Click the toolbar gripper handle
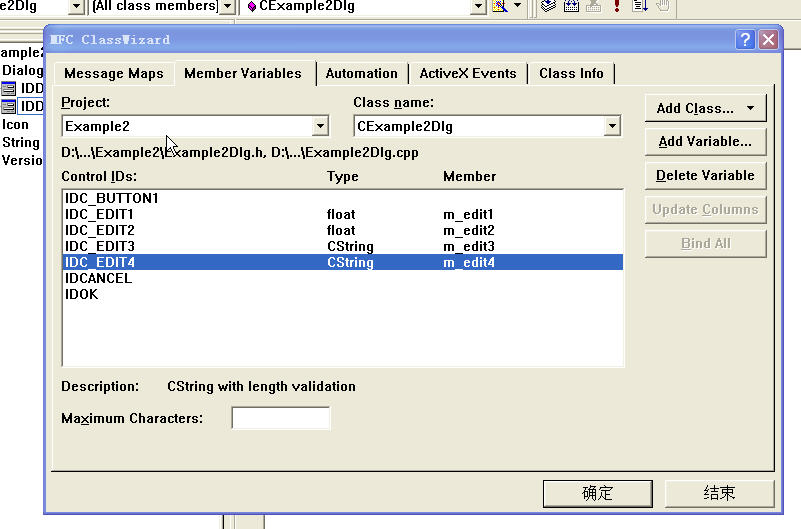The width and height of the screenshot is (801, 529). pyautogui.click(x=533, y=6)
